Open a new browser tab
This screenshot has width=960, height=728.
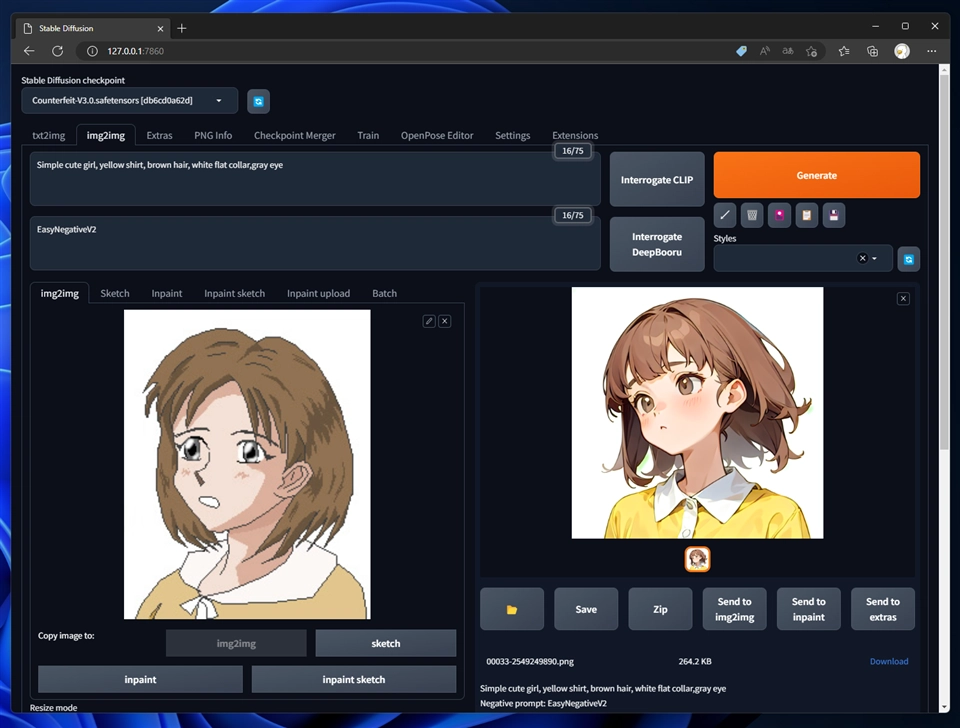(182, 28)
